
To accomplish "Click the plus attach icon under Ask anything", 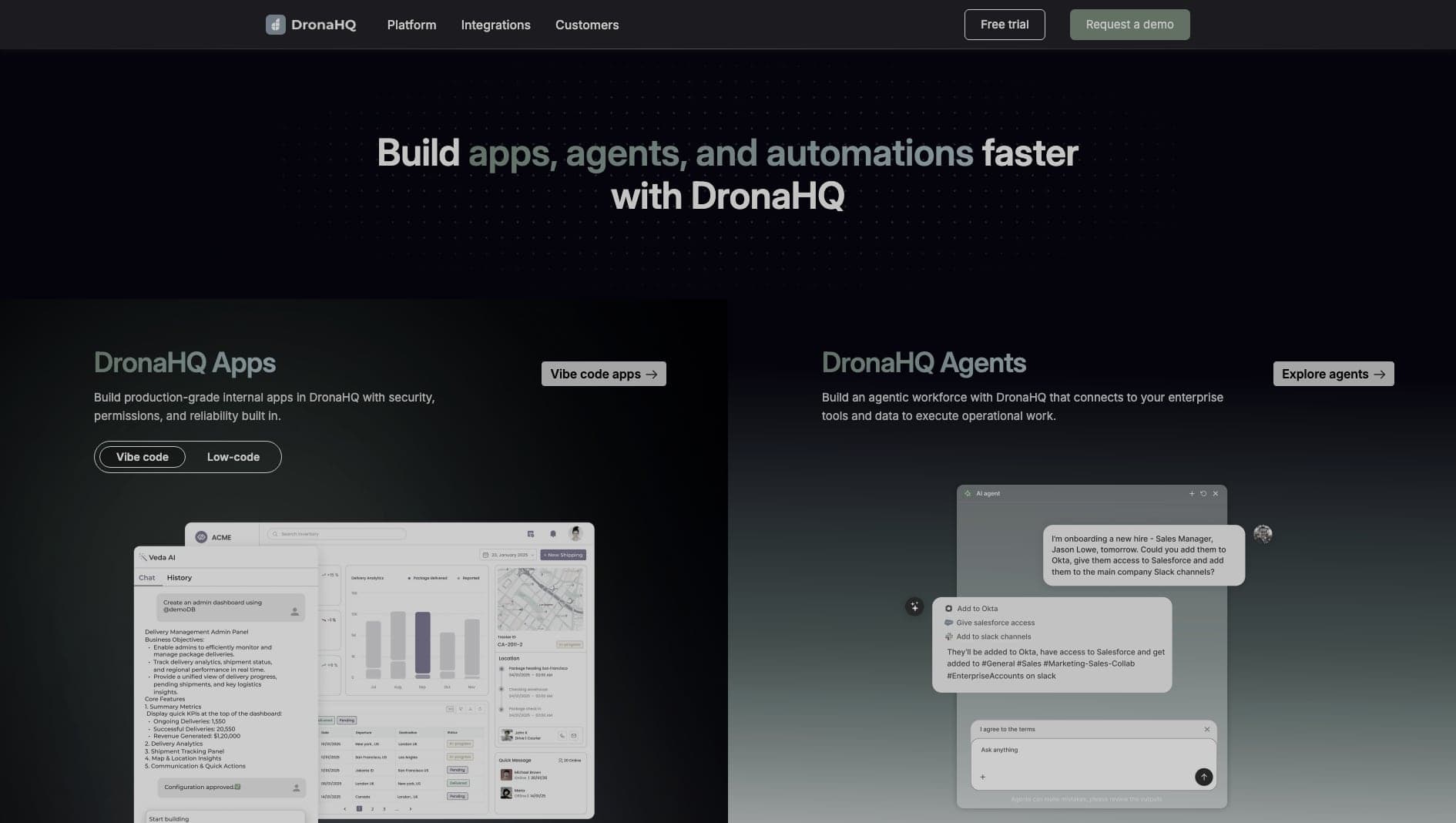I will (x=983, y=777).
